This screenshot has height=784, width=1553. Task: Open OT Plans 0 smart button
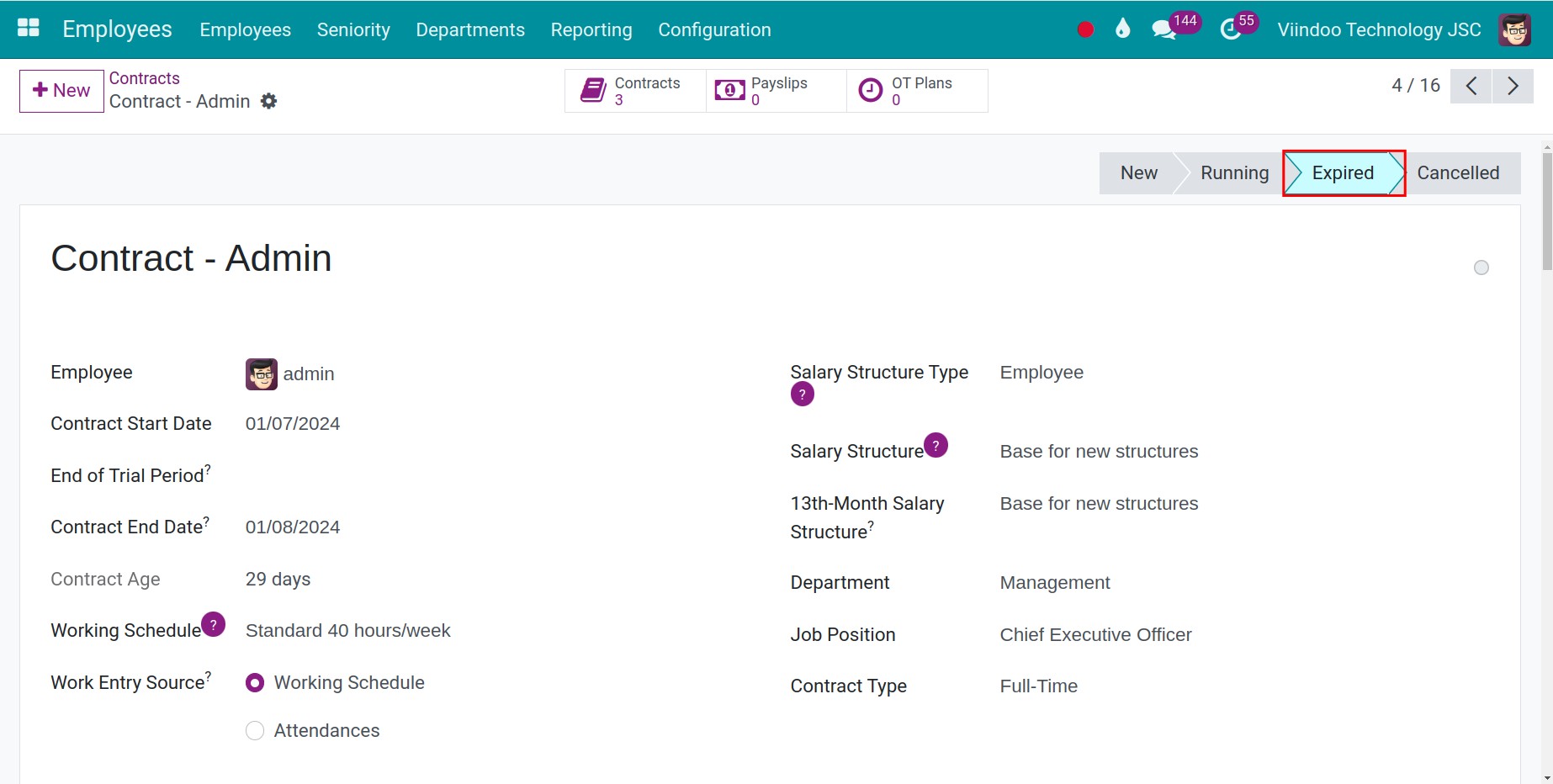[917, 91]
